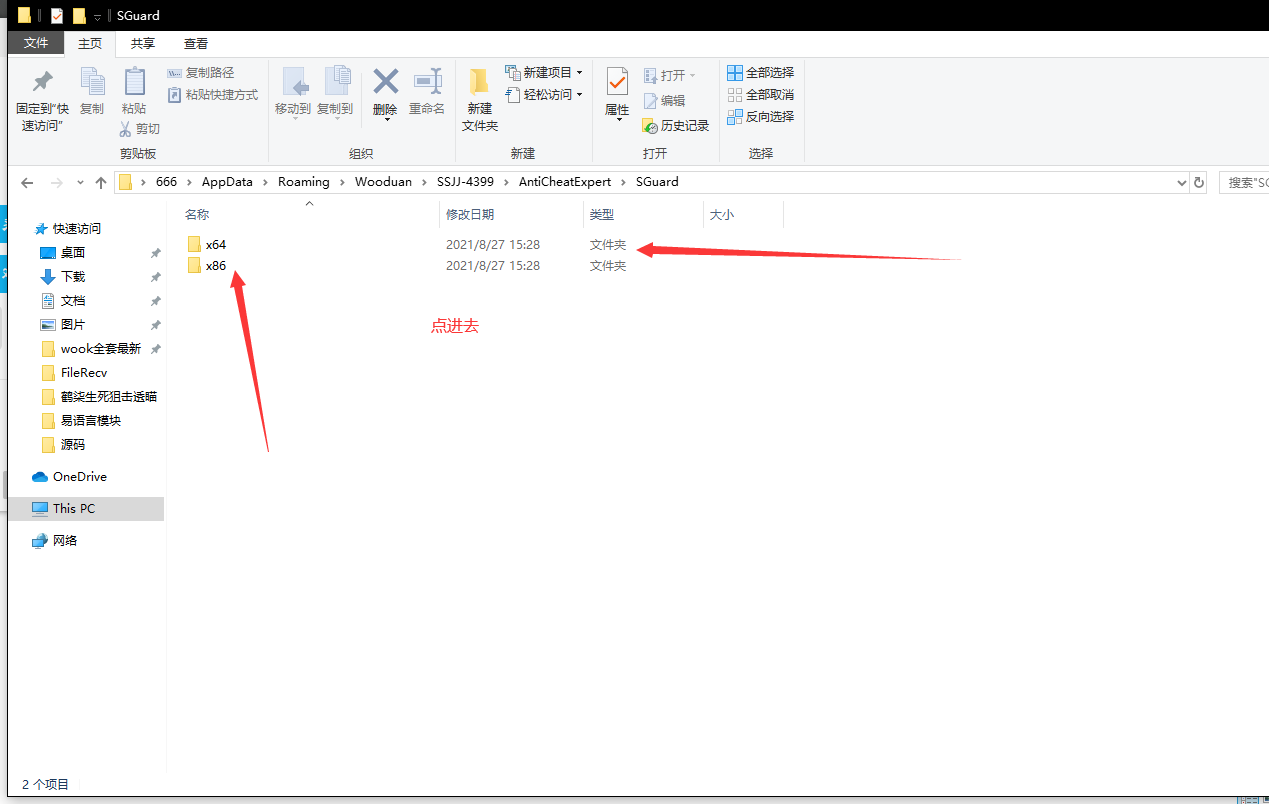Switch to the Share ribbon tab
Image resolution: width=1269 pixels, height=804 pixels.
click(x=143, y=43)
